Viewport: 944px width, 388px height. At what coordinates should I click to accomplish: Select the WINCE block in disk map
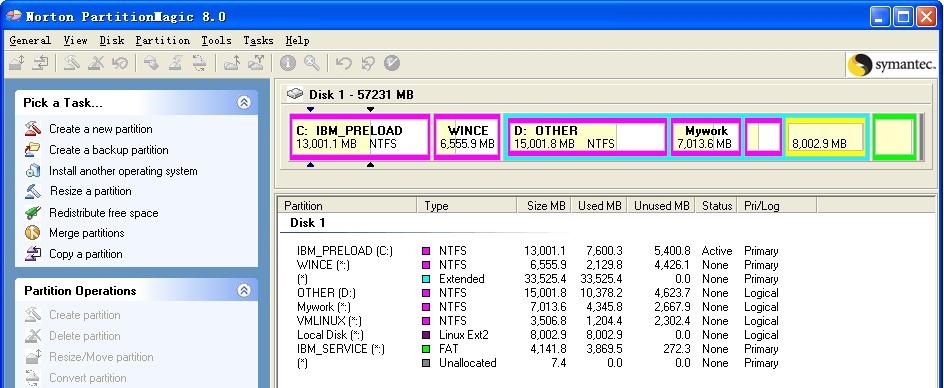coord(467,137)
